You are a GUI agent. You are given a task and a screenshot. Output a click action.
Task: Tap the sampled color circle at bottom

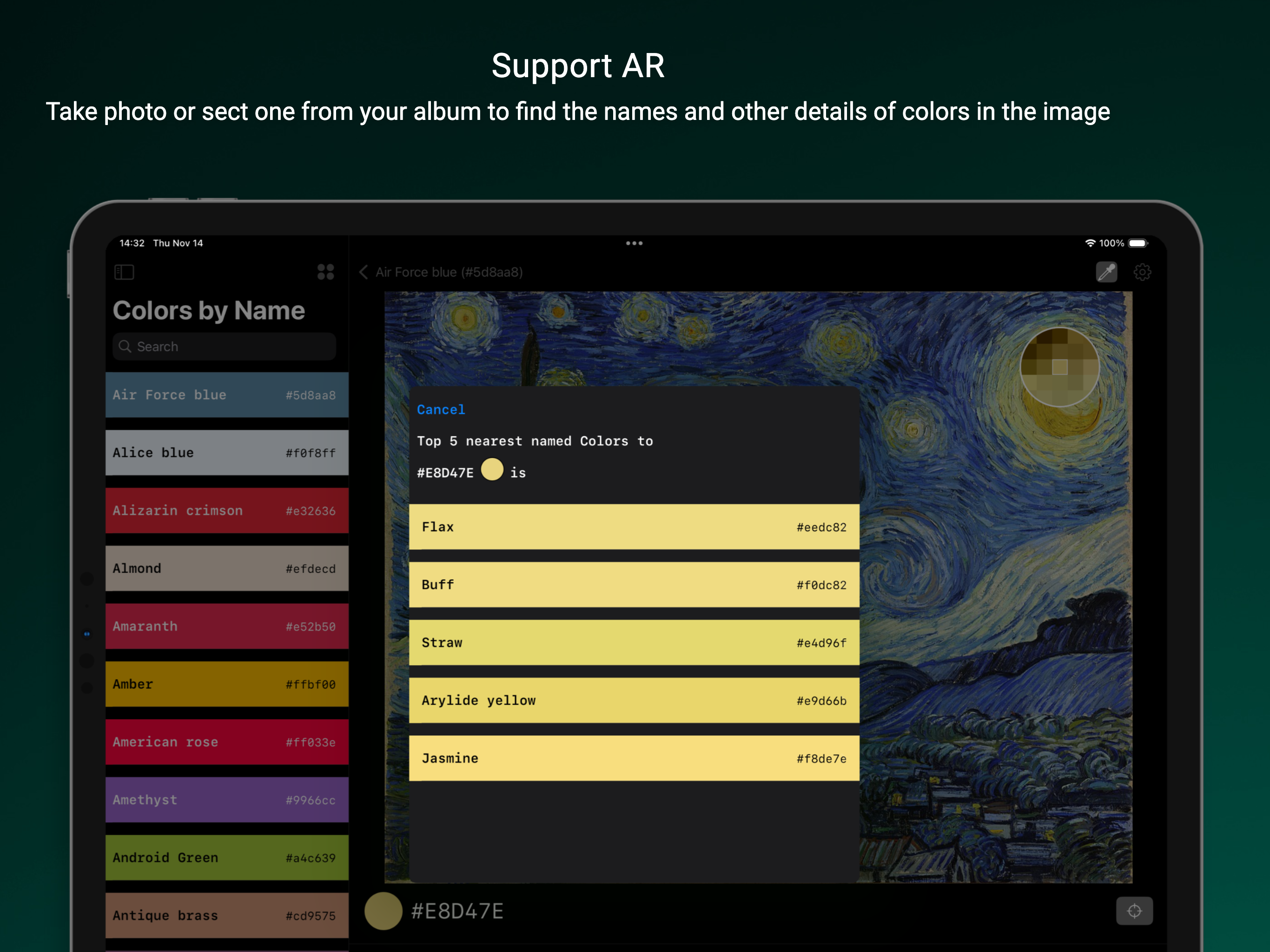[x=383, y=911]
